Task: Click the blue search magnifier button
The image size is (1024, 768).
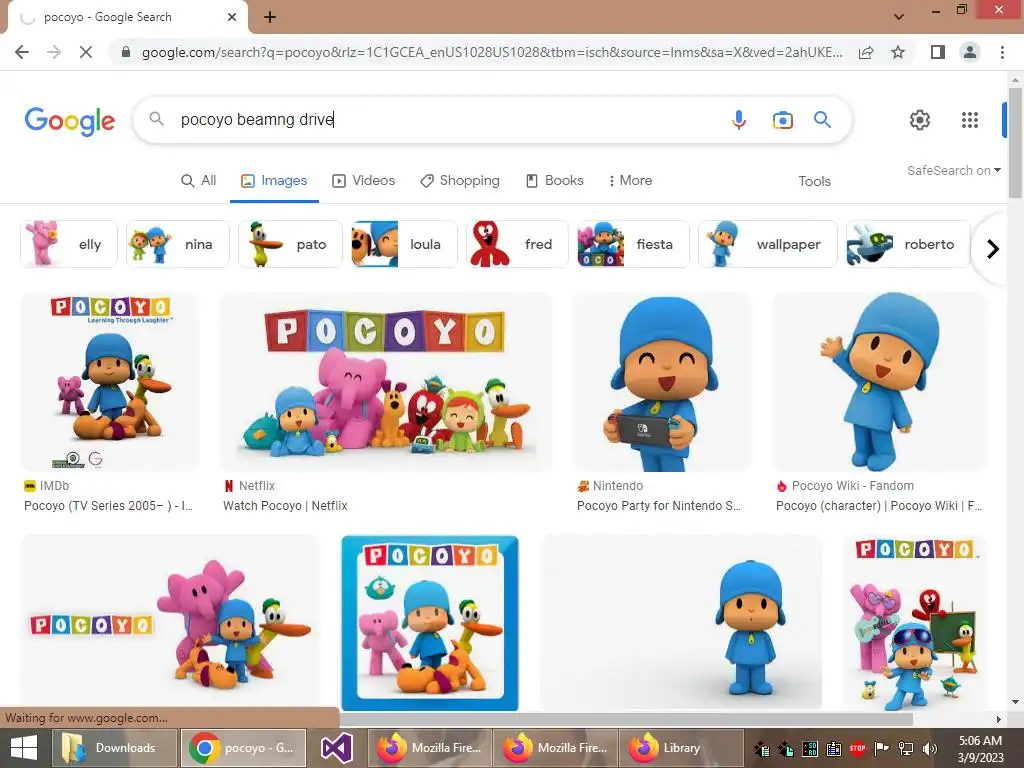Action: 822,120
